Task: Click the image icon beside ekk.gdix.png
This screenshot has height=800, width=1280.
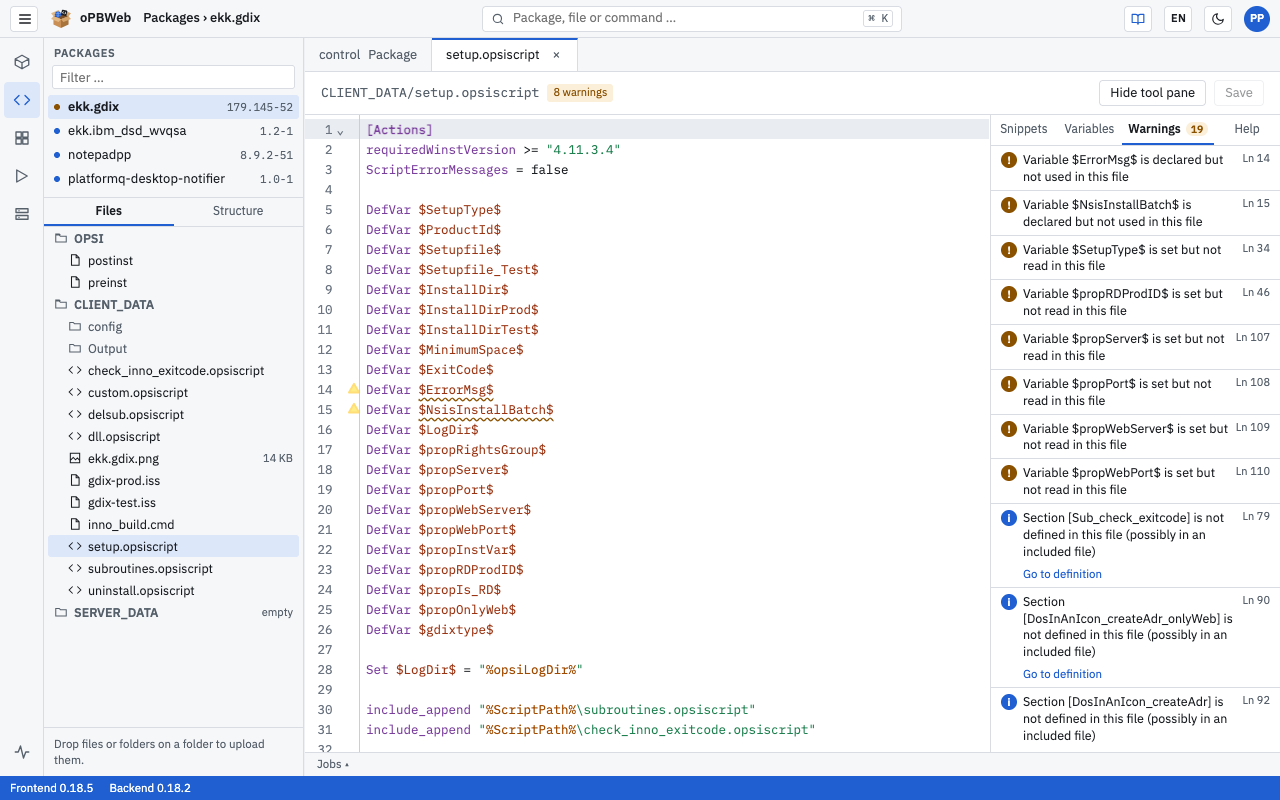Action: 75,459
